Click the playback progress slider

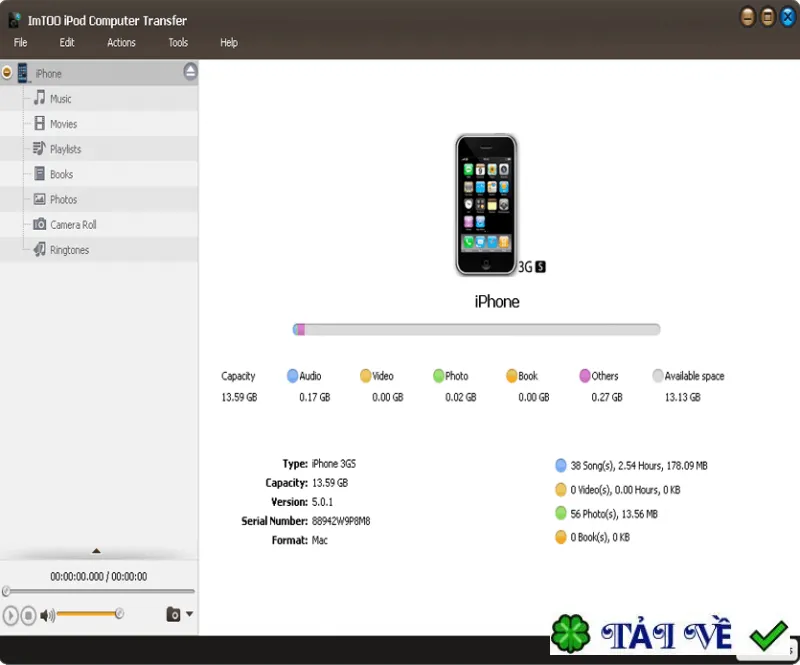pyautogui.click(x=98, y=592)
